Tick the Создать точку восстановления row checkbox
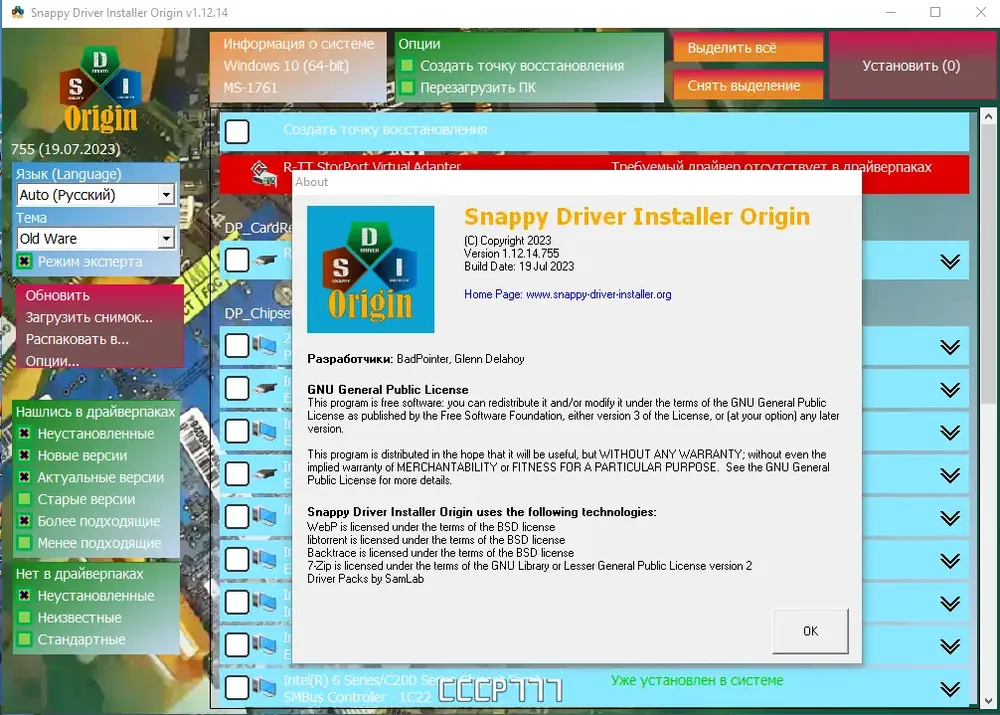The image size is (1000, 715). (237, 131)
